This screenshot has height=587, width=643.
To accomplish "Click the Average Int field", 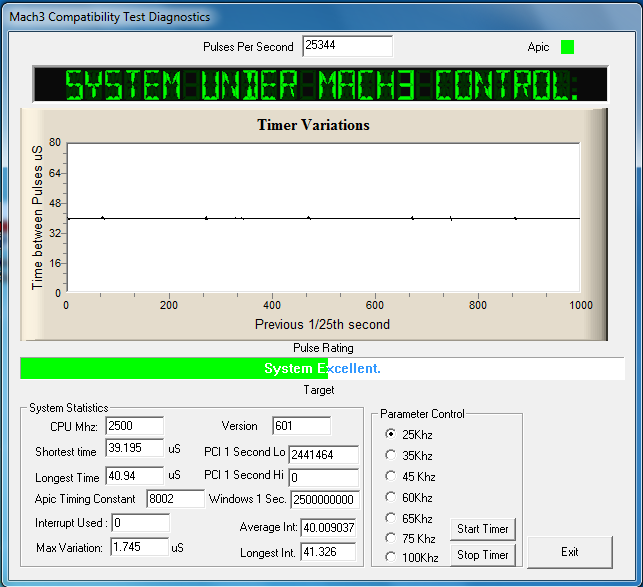I will 328,528.
